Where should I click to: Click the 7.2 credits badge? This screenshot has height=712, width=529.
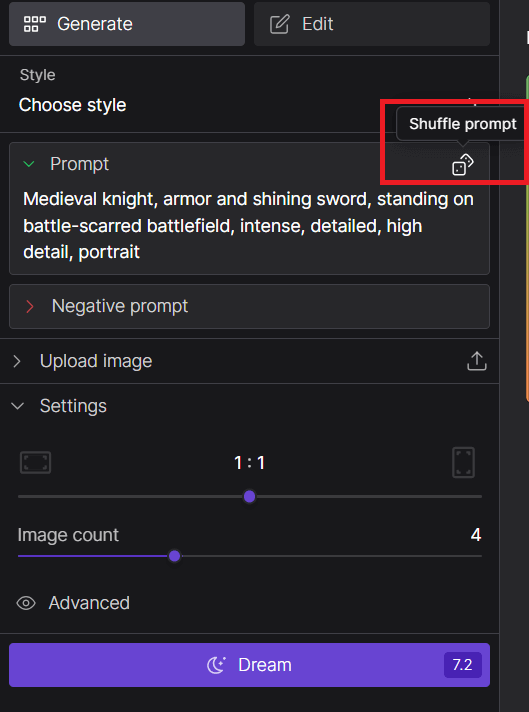tap(463, 665)
